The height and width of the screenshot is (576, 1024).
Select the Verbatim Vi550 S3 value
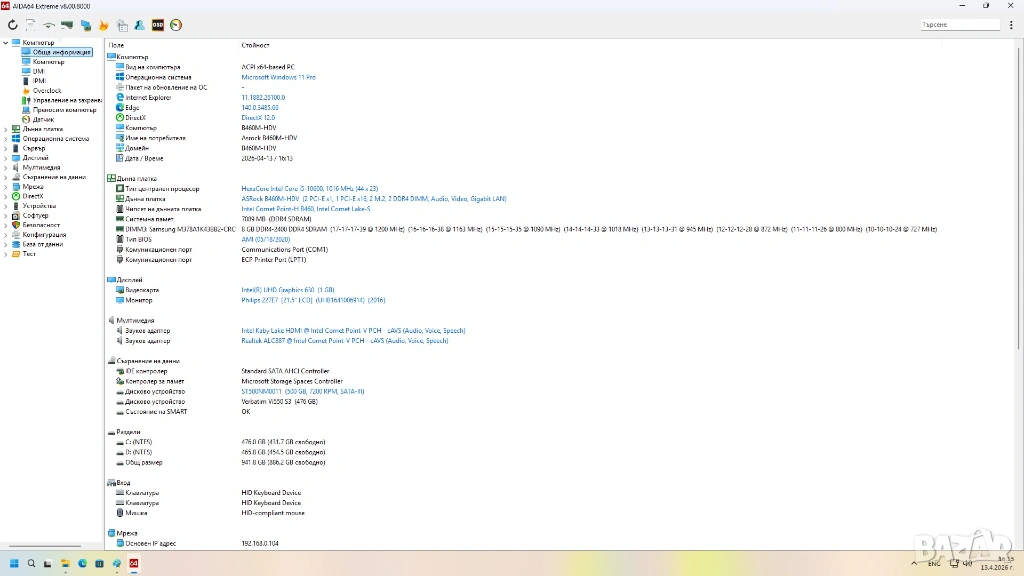click(x=280, y=402)
